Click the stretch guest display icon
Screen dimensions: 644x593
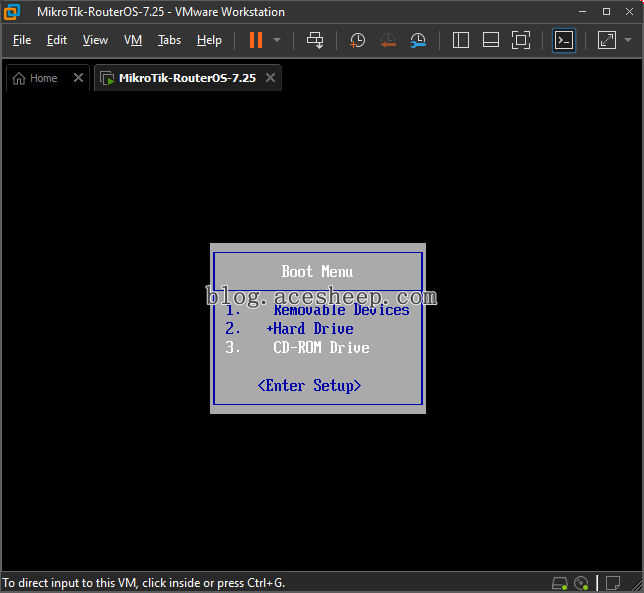click(607, 40)
